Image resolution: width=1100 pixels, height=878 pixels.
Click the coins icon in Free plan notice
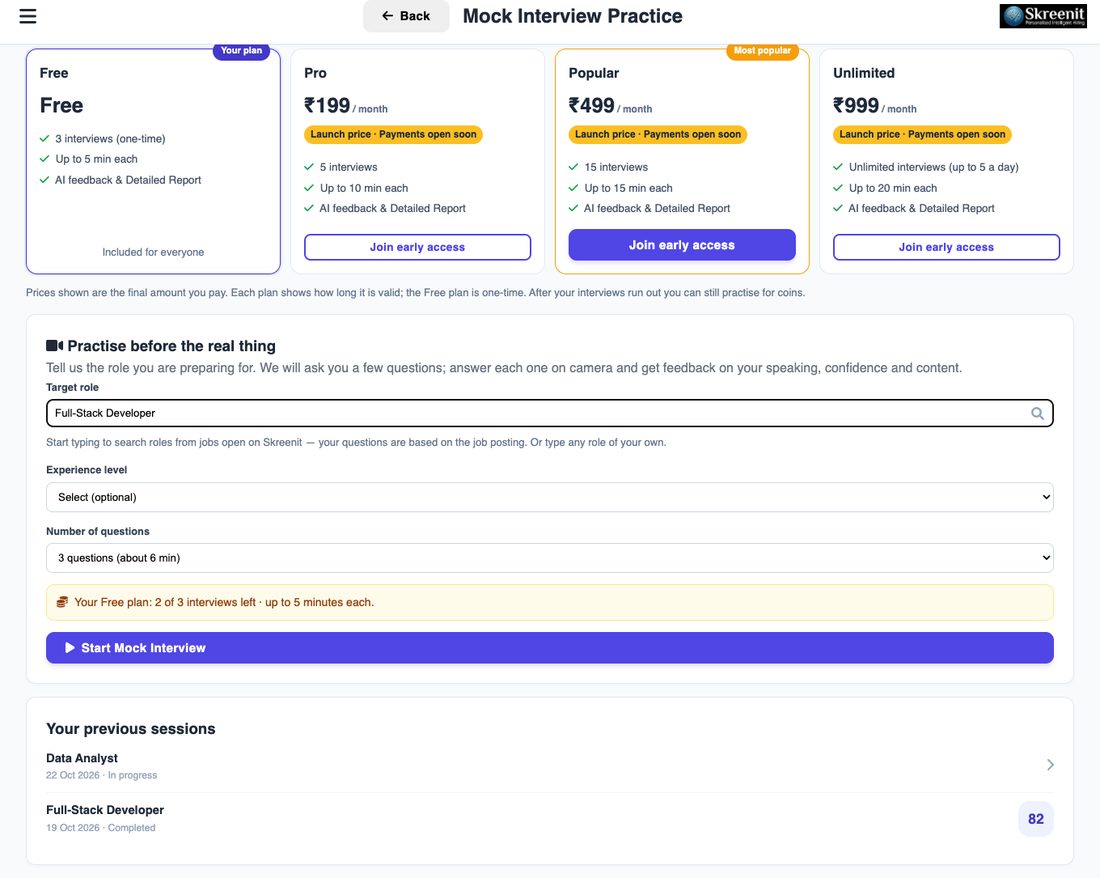(x=62, y=602)
